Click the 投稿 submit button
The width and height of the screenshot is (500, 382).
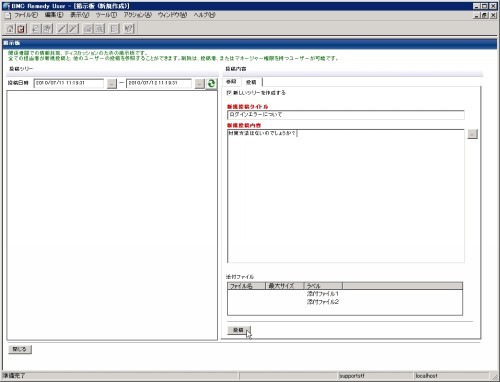coord(239,330)
